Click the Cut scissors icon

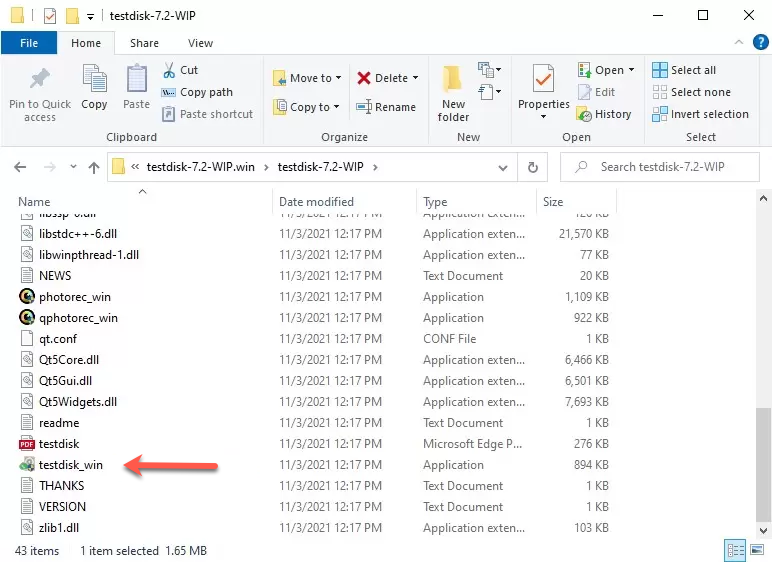[x=170, y=70]
